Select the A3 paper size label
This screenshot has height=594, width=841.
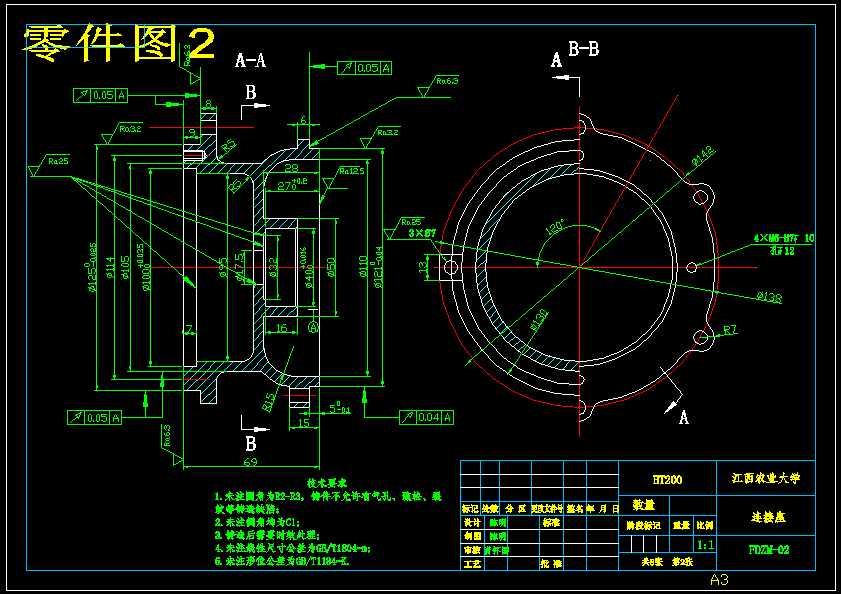pos(719,580)
